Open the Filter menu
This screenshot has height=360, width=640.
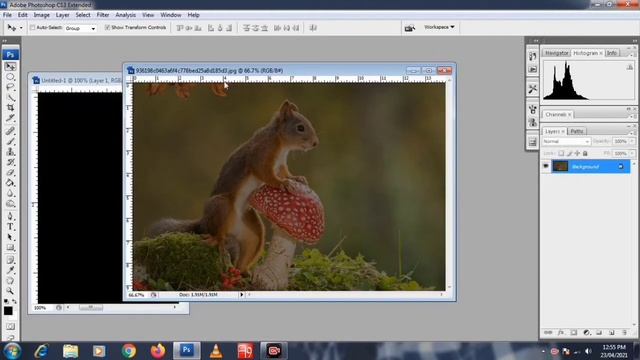(102, 15)
